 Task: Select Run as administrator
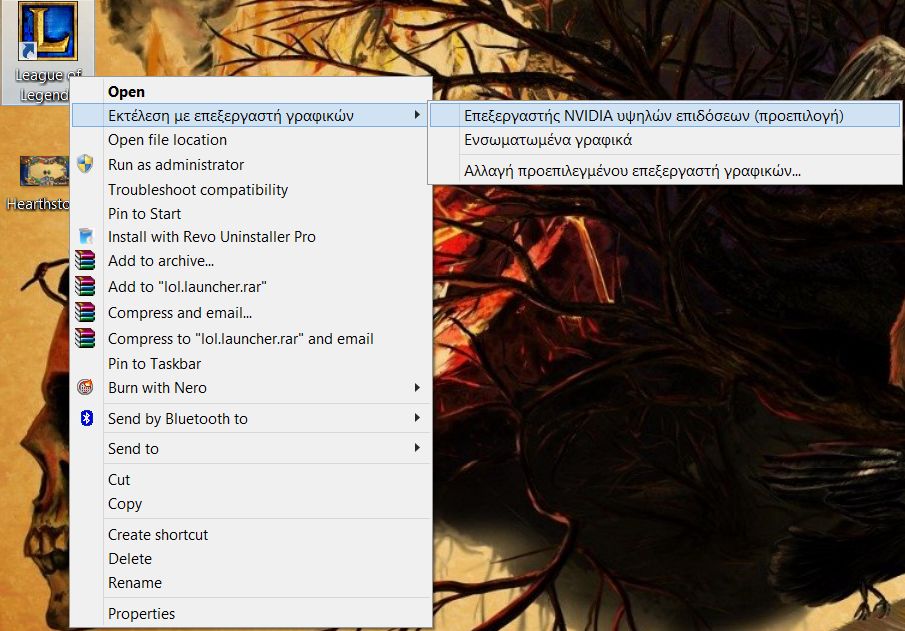point(251,165)
